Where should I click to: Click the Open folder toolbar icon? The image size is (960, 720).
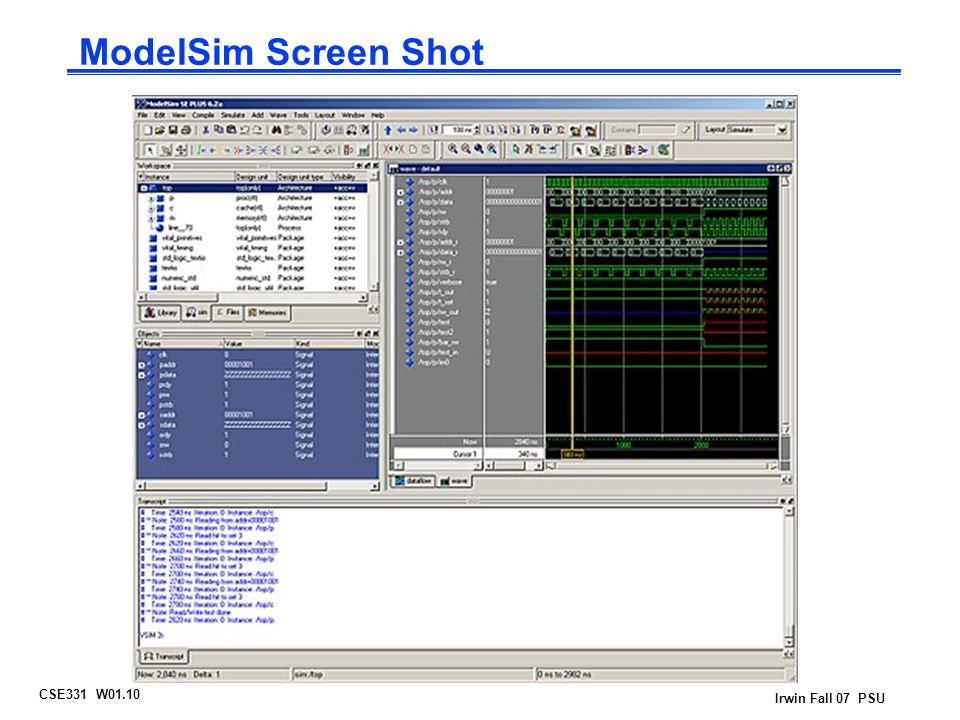click(x=160, y=130)
